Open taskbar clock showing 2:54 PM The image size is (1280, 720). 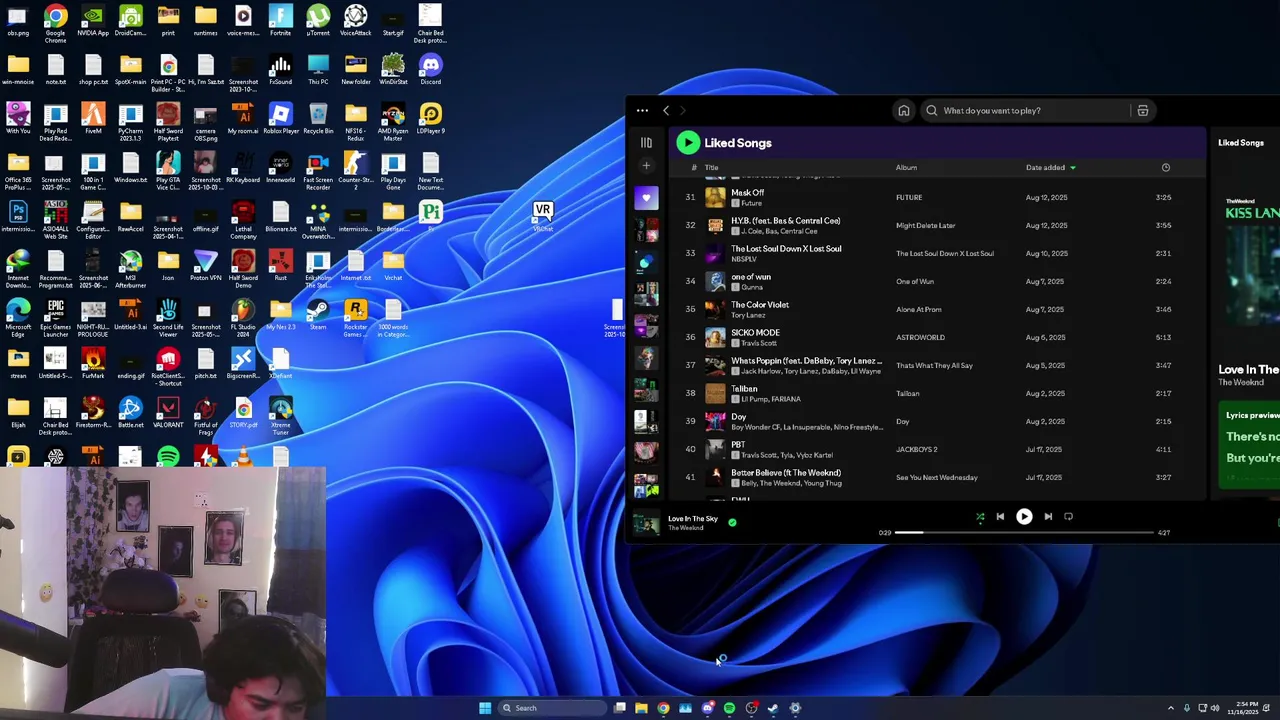1245,708
